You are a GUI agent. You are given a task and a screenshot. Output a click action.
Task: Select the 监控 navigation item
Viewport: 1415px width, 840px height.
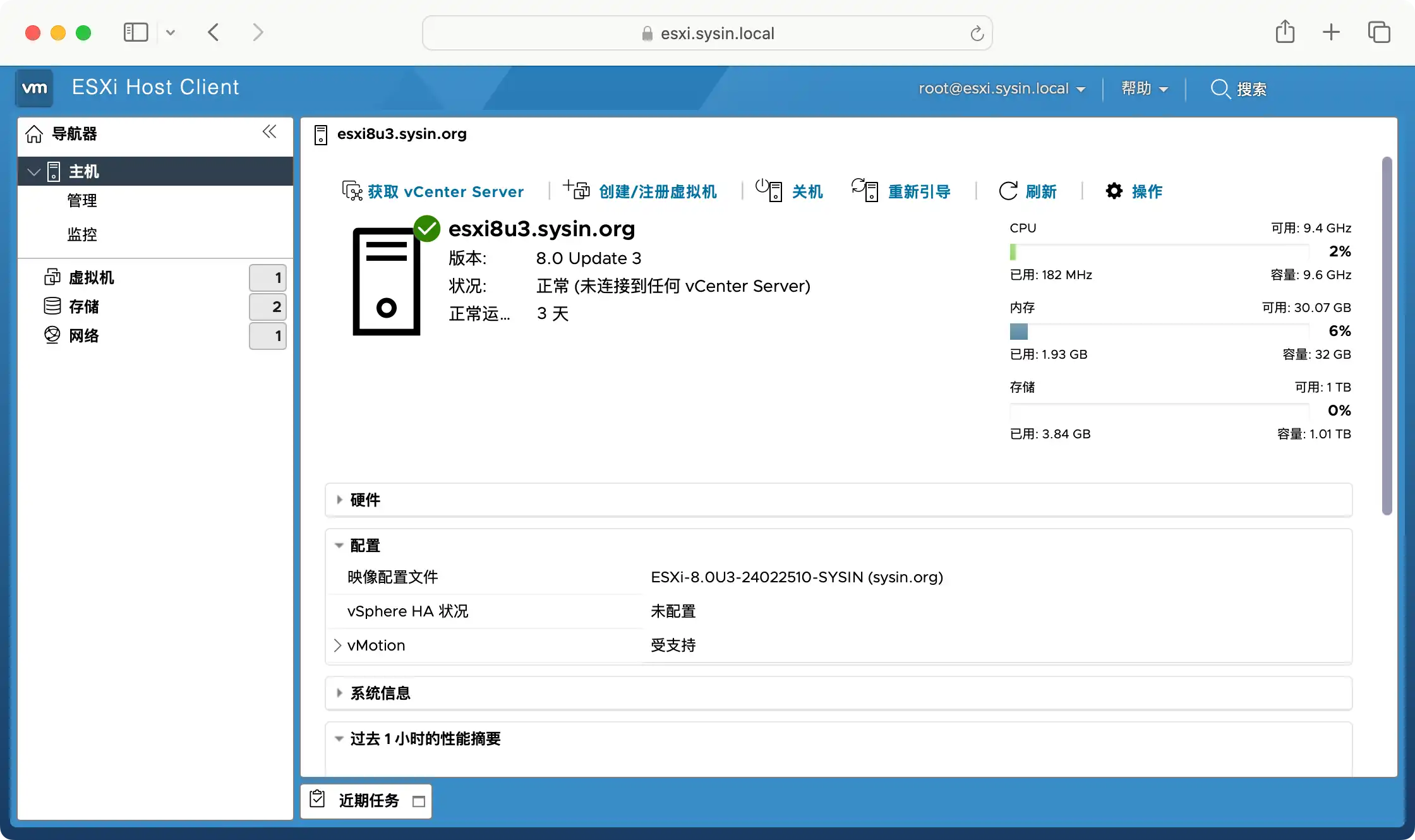[x=82, y=234]
